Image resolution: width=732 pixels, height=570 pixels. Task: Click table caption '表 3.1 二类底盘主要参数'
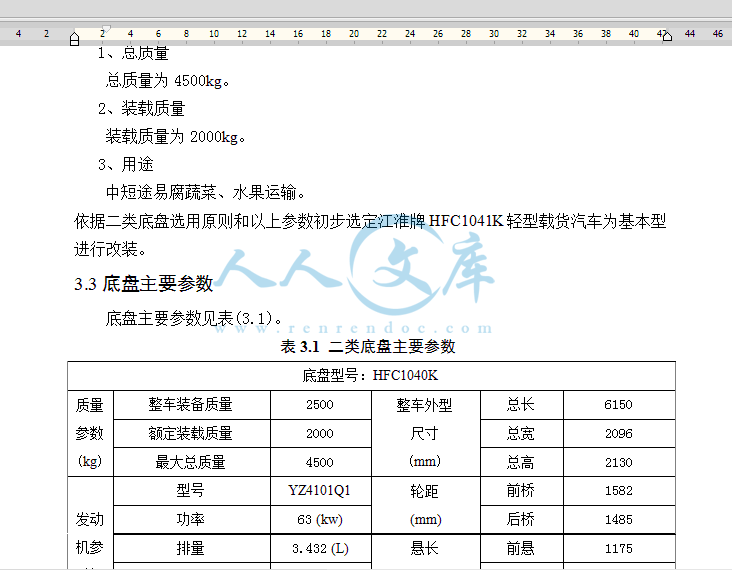coord(368,346)
